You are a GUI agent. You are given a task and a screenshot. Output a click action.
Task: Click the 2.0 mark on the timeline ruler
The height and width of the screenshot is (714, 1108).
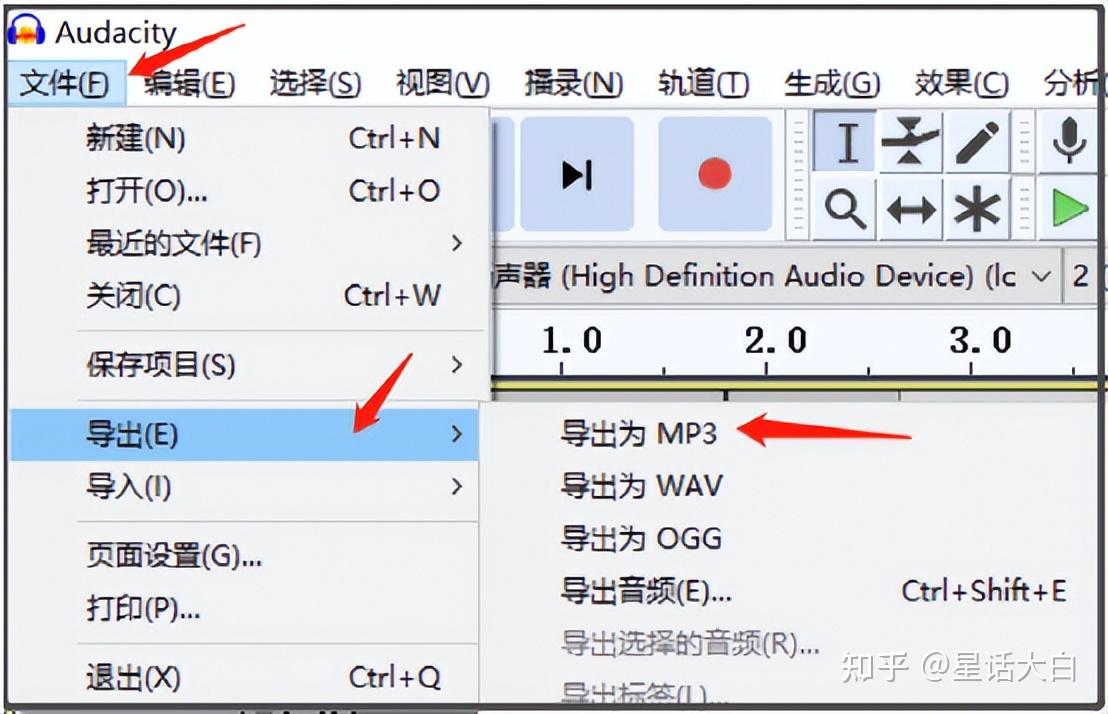coord(776,341)
